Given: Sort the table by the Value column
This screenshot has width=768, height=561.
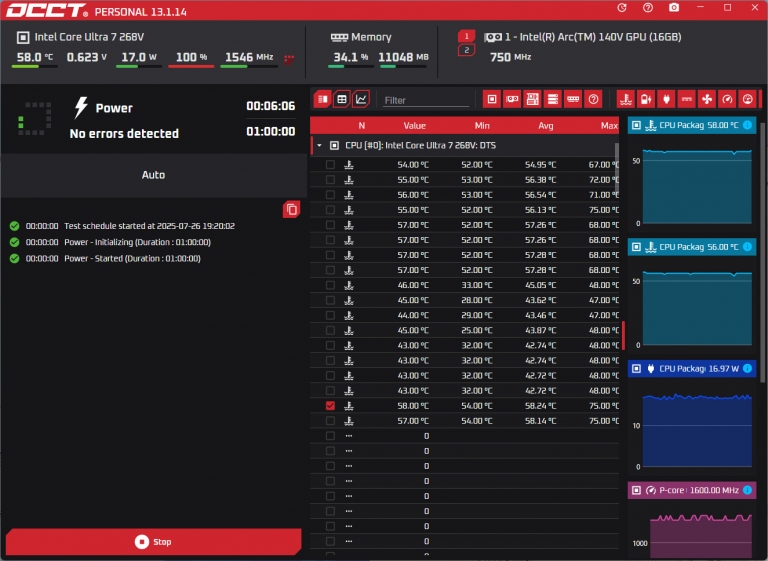Looking at the screenshot, I should (414, 126).
